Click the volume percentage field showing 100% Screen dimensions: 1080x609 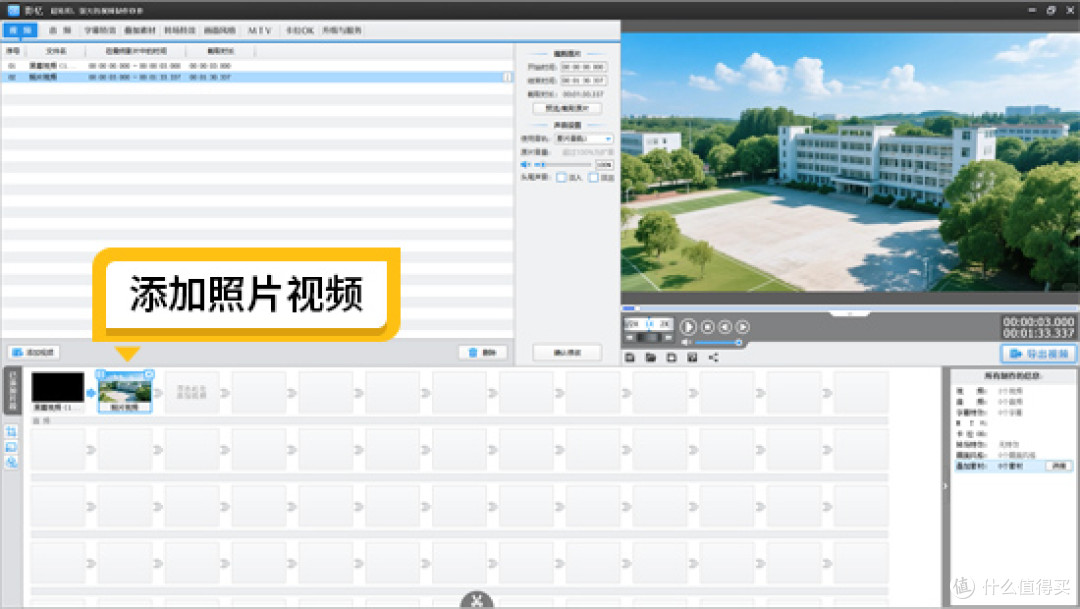[604, 165]
